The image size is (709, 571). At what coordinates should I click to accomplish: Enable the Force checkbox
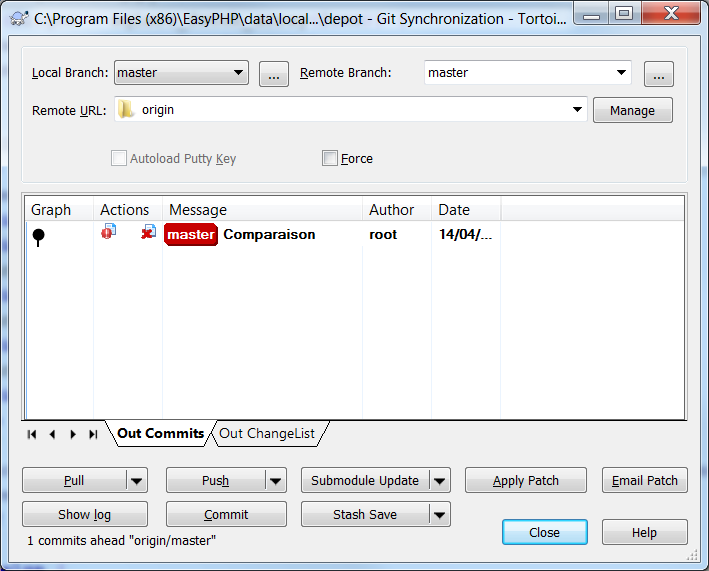tap(330, 158)
